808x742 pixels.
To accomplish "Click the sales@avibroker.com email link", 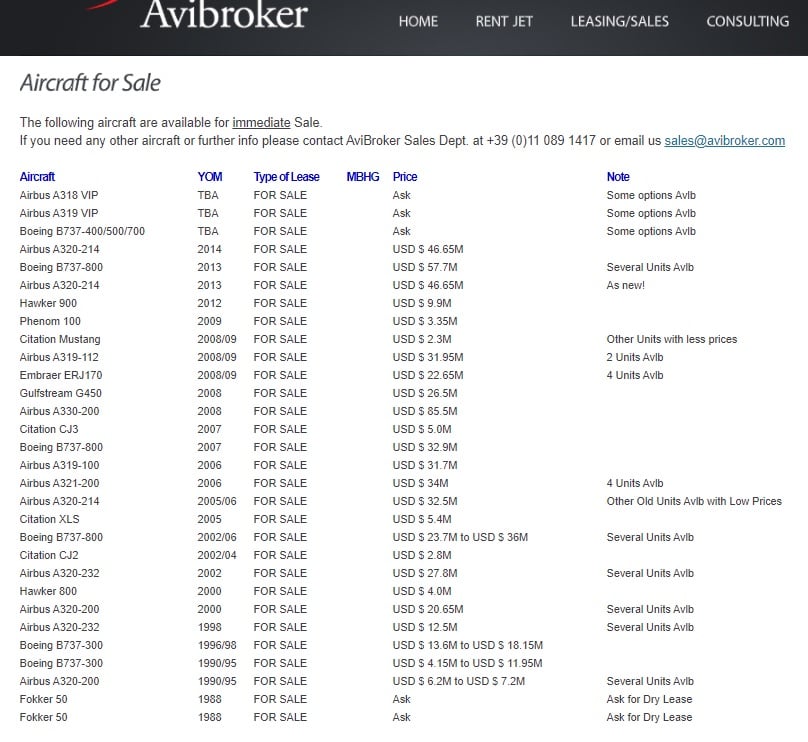I will [725, 141].
